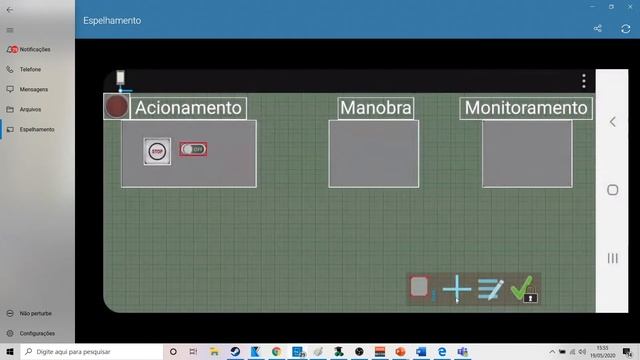Click the Acionamento label
The width and height of the screenshot is (640, 360).
188,108
